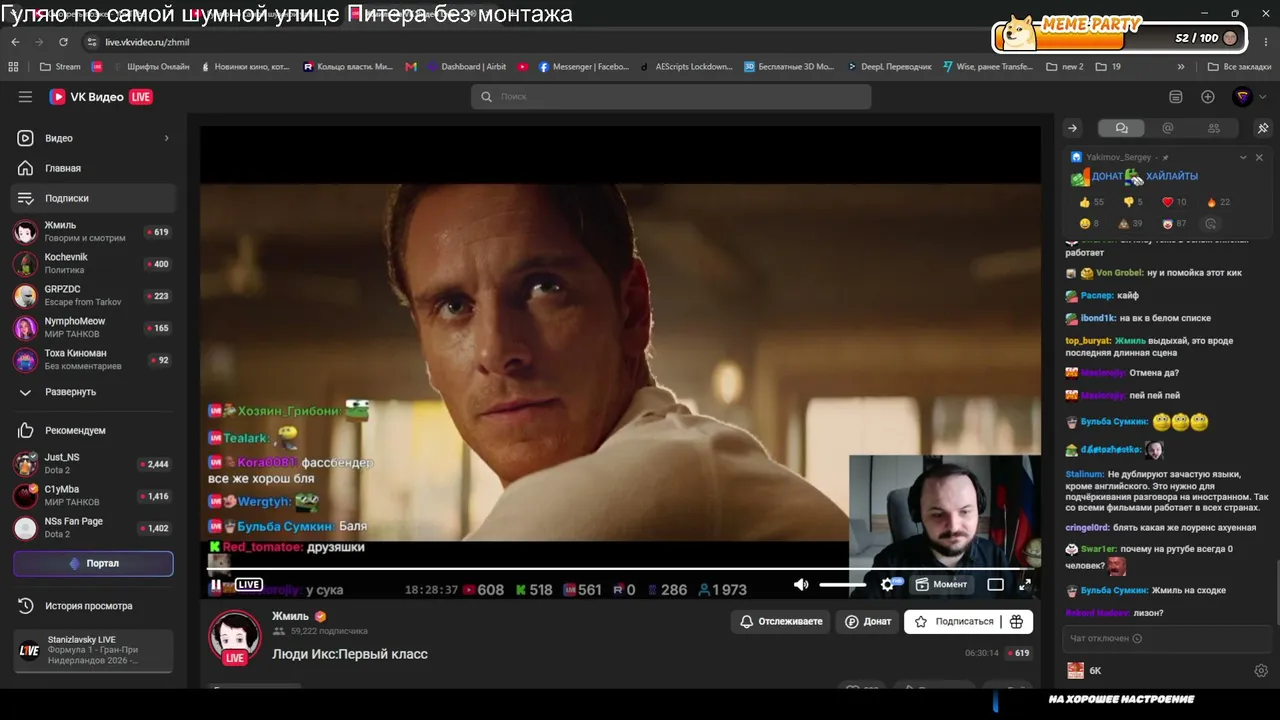The image size is (1280, 720).
Task: Expand subscriptions list with Развернуть
Action: 94,392
